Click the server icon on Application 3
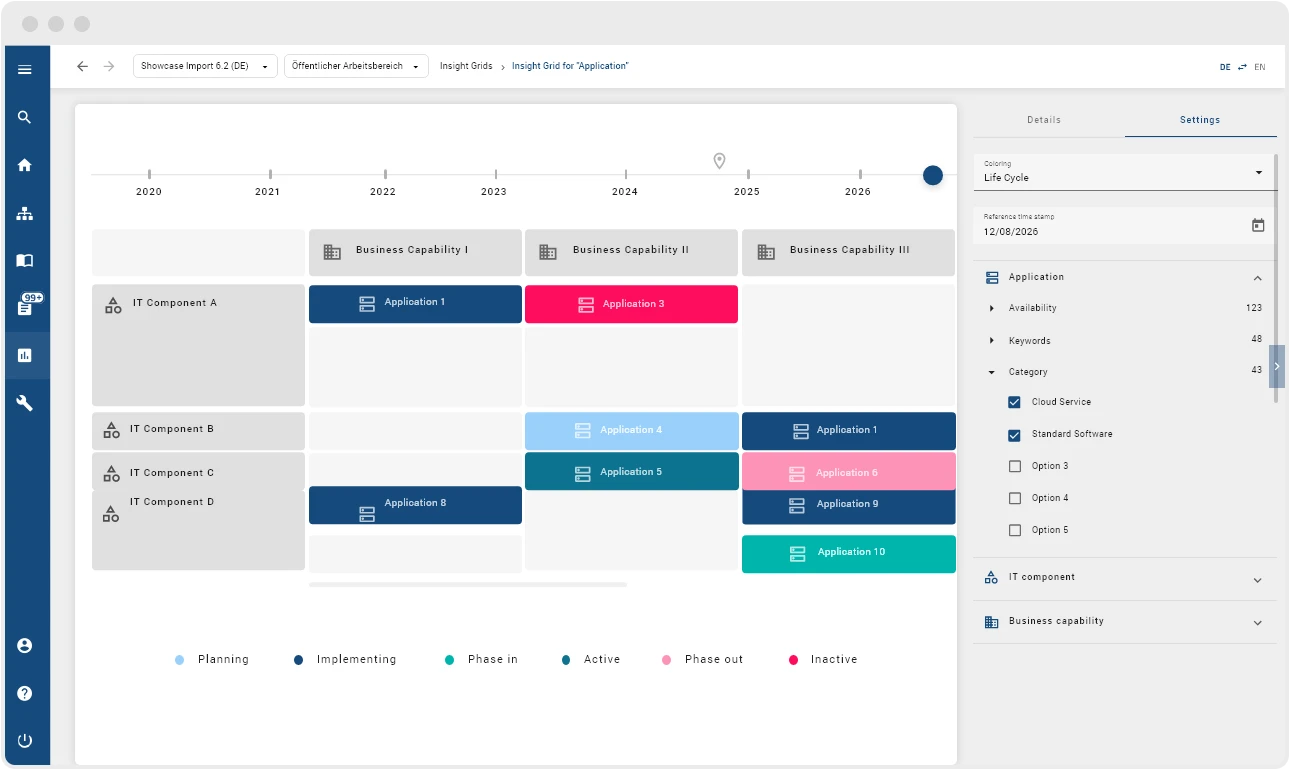Screen dimensions: 1290x770 [586, 305]
